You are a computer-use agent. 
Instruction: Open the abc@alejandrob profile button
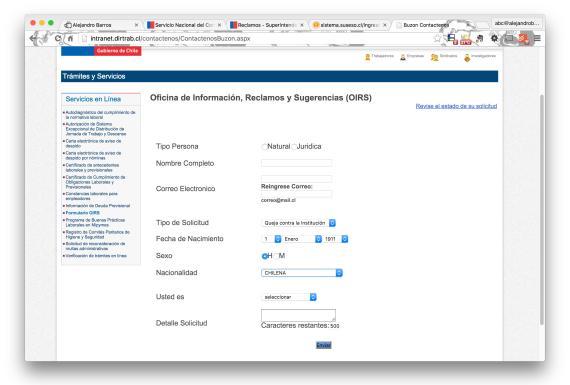coord(516,23)
